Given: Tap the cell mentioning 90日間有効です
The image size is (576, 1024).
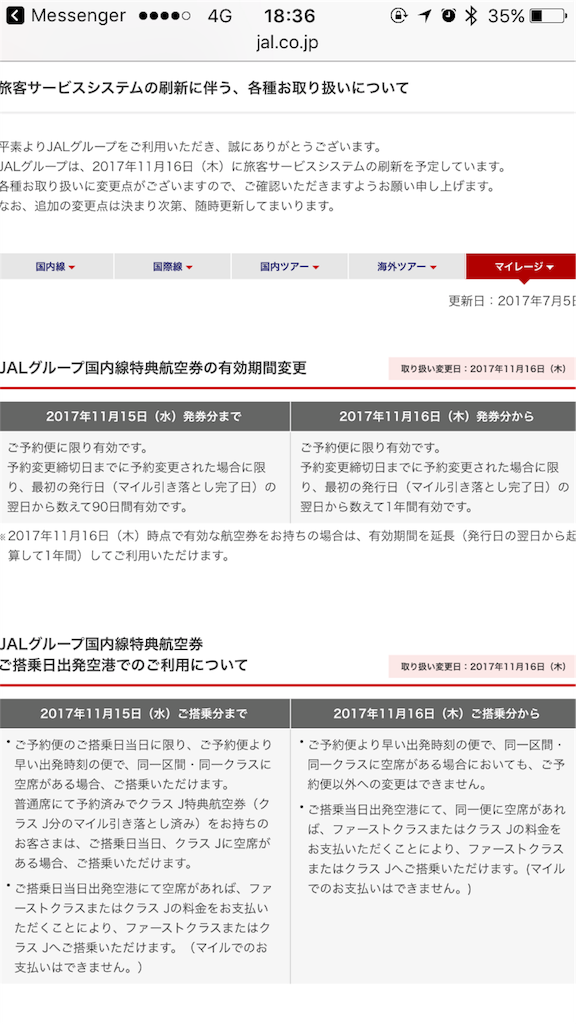Looking at the screenshot, I should (144, 477).
